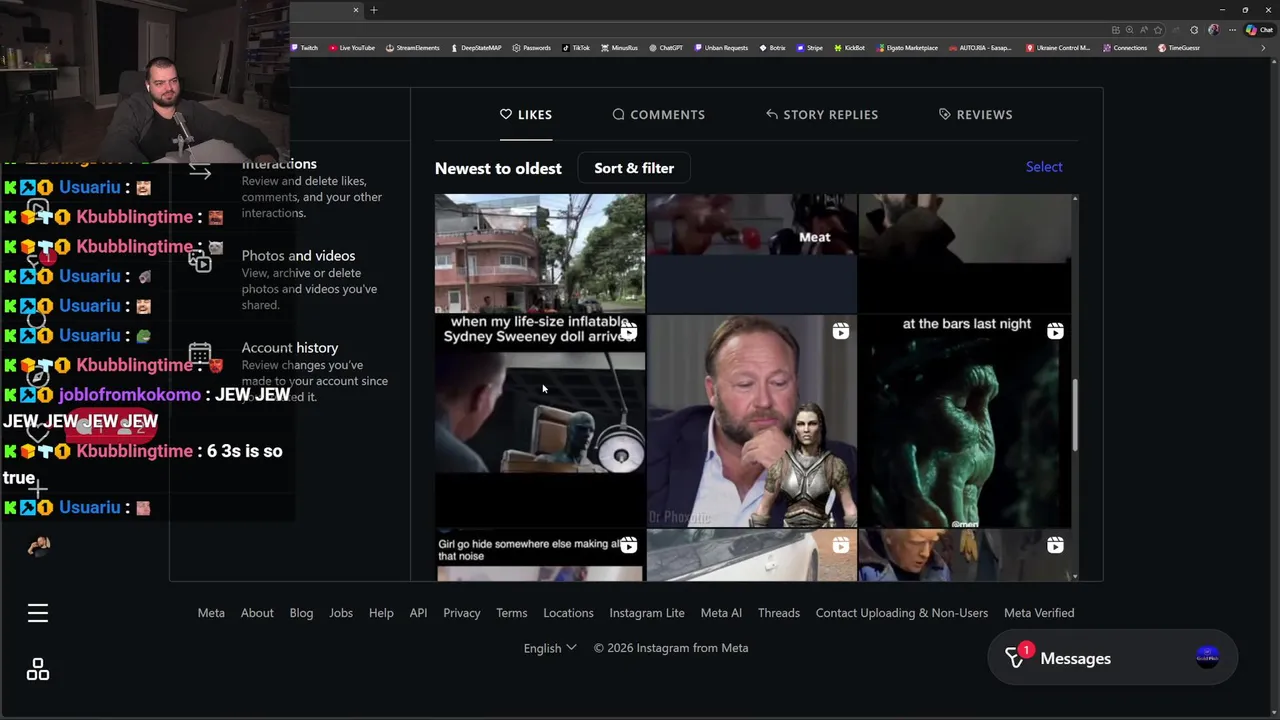Open the About footer link
Image resolution: width=1280 pixels, height=720 pixels.
pyautogui.click(x=257, y=613)
